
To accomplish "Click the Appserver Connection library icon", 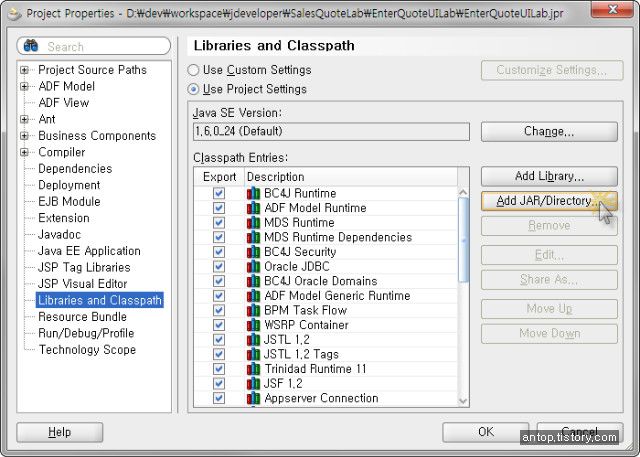I will [253, 398].
